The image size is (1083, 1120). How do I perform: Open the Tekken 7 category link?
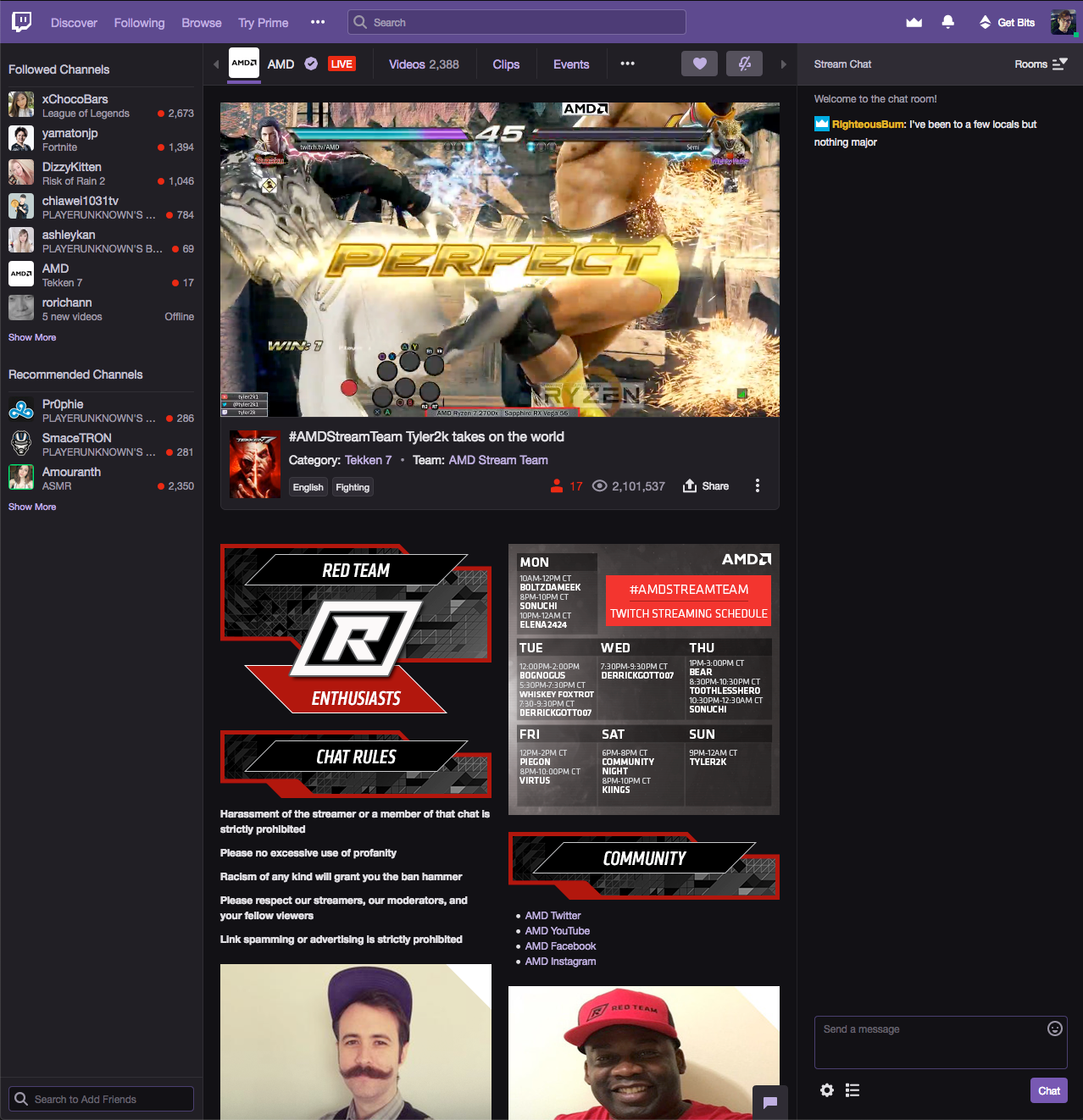click(368, 460)
